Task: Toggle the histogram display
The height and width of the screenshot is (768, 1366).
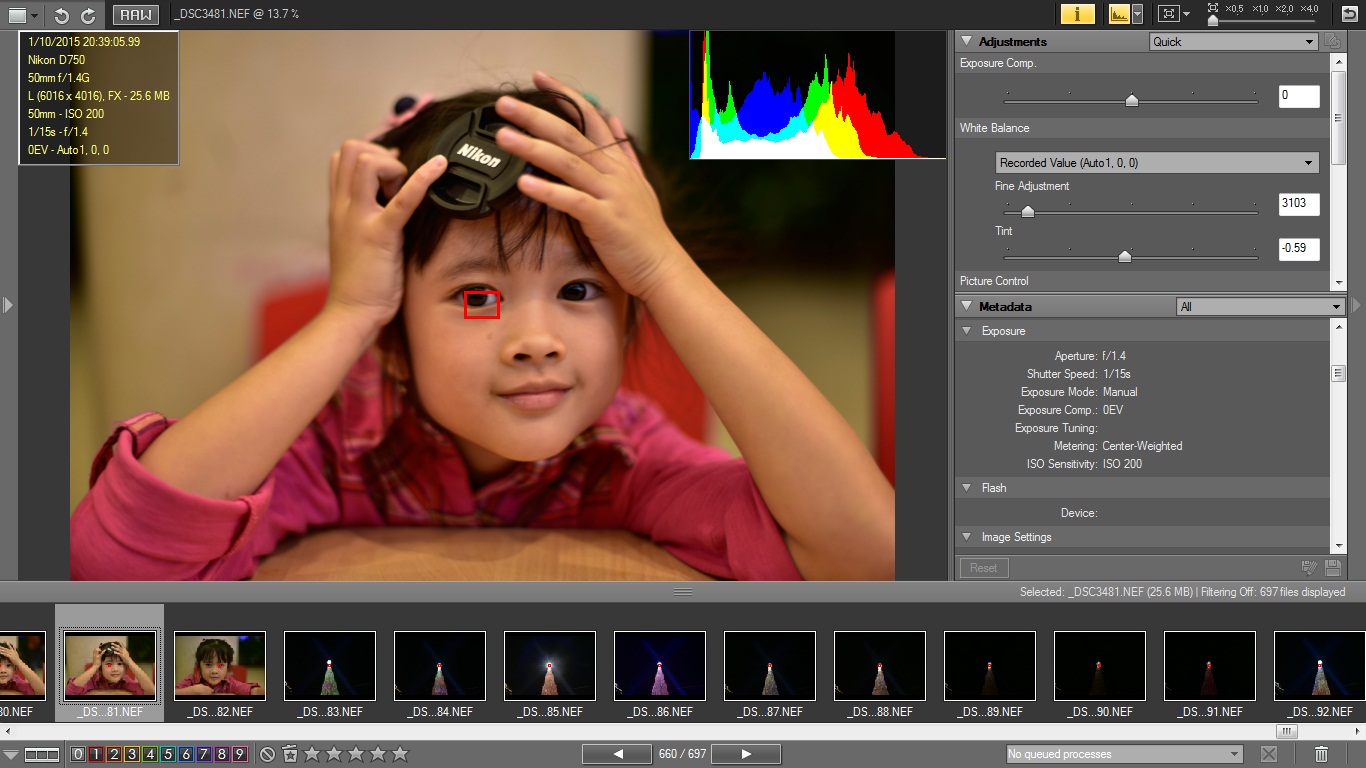Action: (x=1118, y=14)
